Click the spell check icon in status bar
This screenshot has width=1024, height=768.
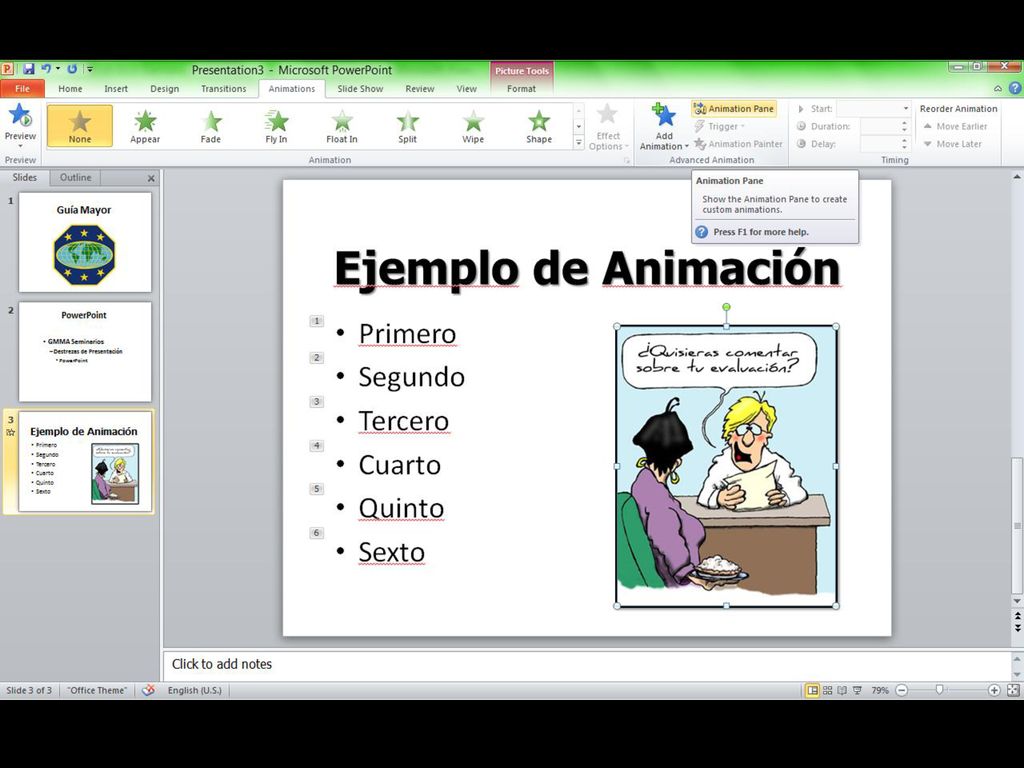coord(148,690)
